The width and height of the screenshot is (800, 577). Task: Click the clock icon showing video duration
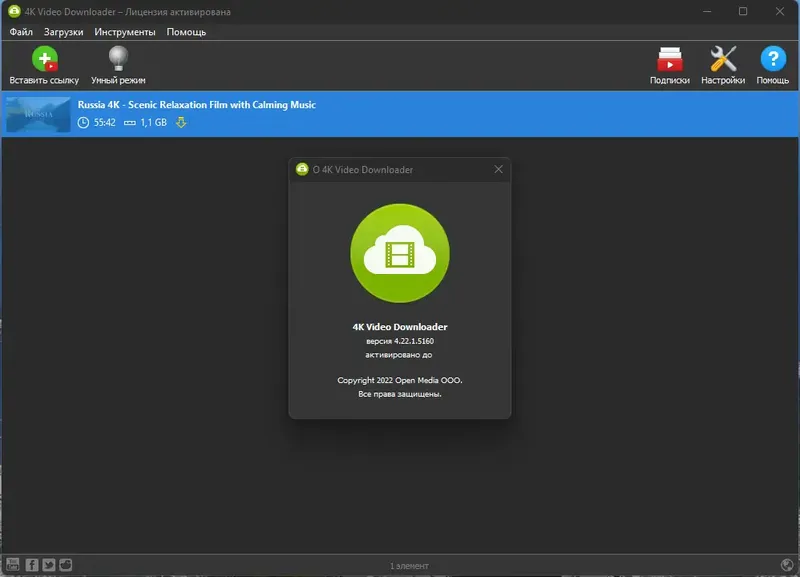point(84,124)
